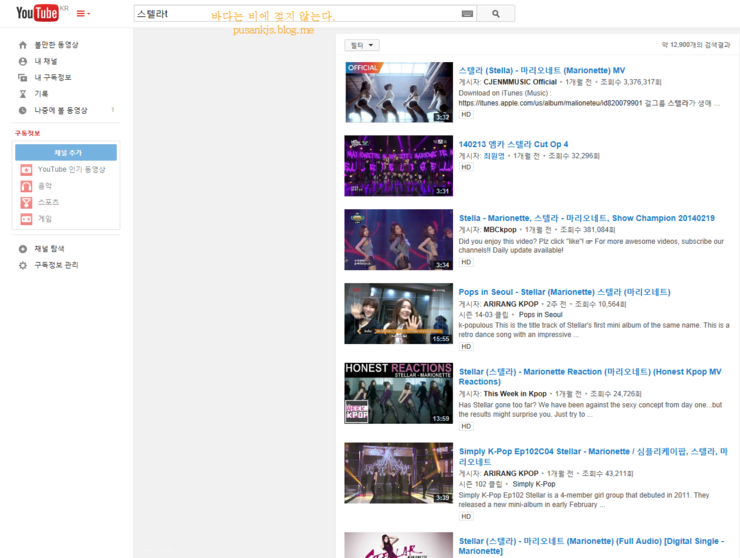
Task: Open the 최원영 uploader link
Action: pyautogui.click(x=494, y=156)
